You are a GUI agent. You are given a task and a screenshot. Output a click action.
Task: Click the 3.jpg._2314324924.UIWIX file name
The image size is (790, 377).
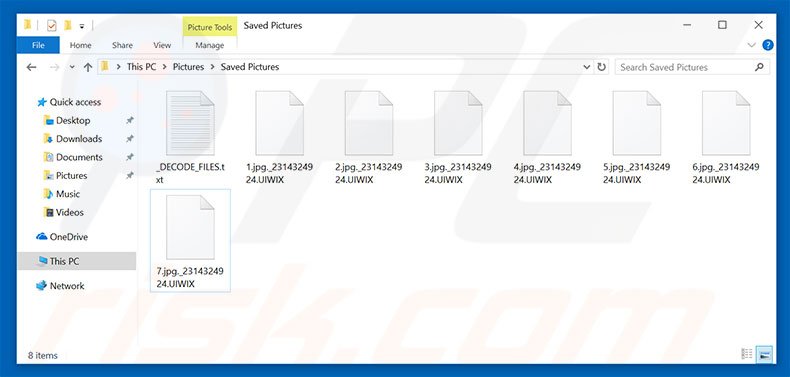pyautogui.click(x=458, y=173)
